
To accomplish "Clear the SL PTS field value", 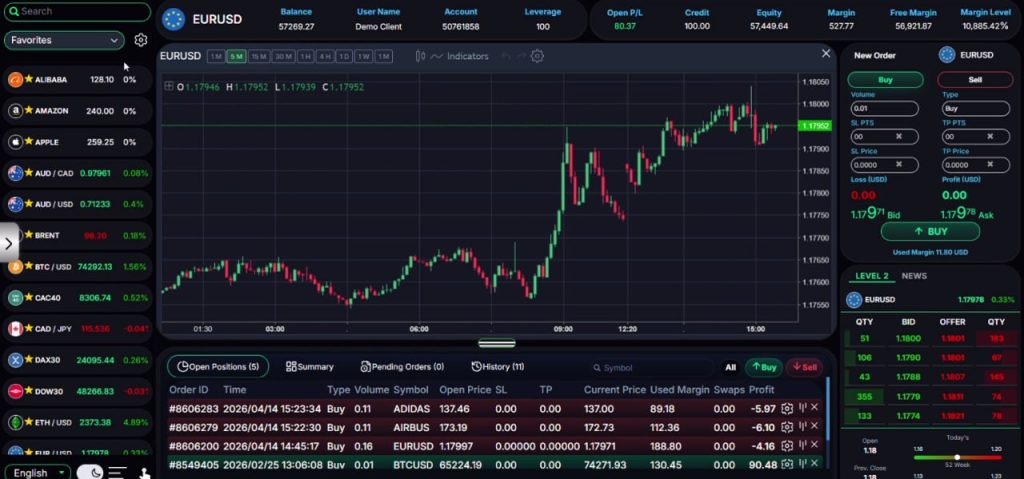I will [899, 137].
